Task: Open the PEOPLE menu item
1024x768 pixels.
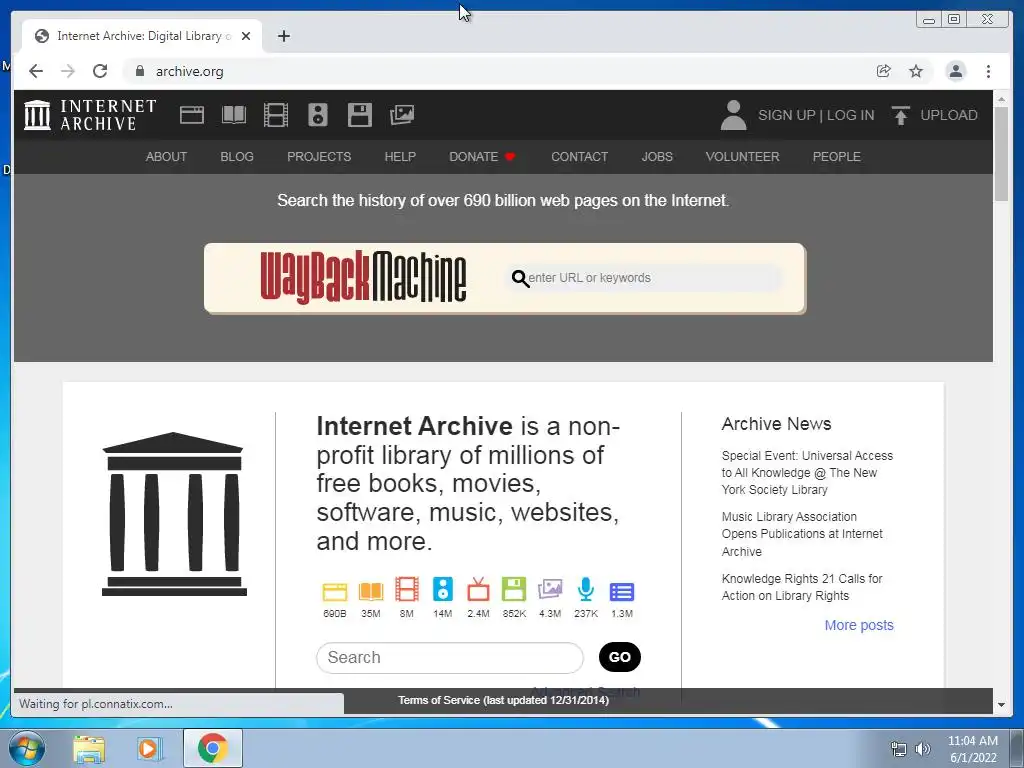Action: (x=836, y=157)
